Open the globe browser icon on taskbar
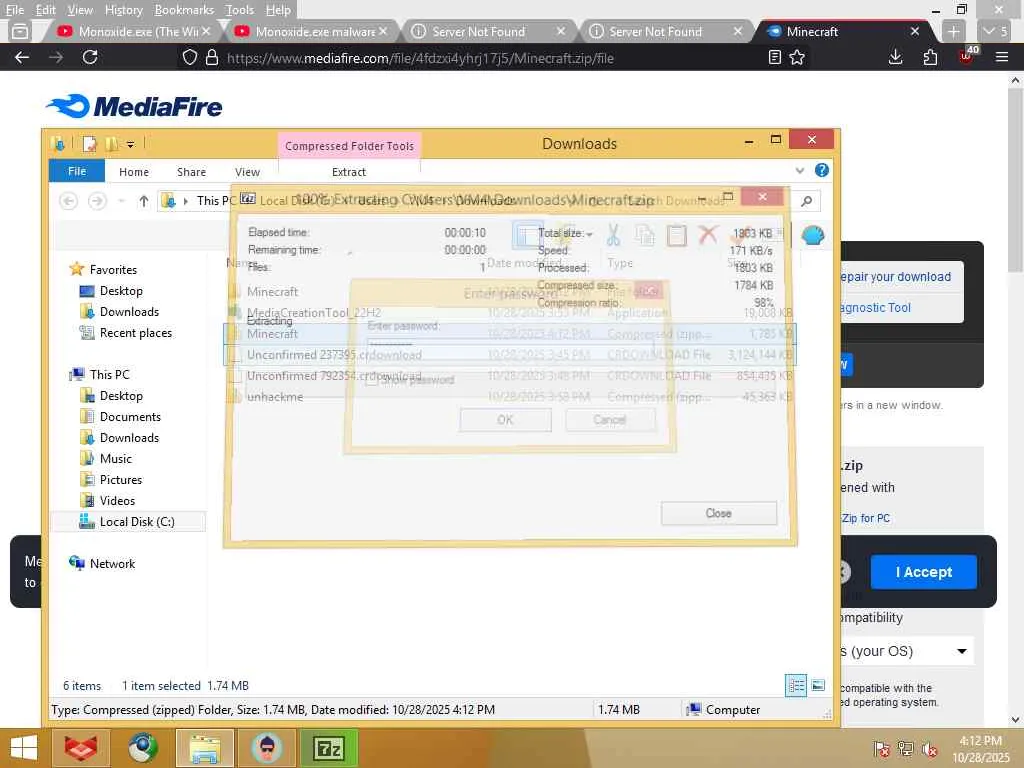 point(142,748)
